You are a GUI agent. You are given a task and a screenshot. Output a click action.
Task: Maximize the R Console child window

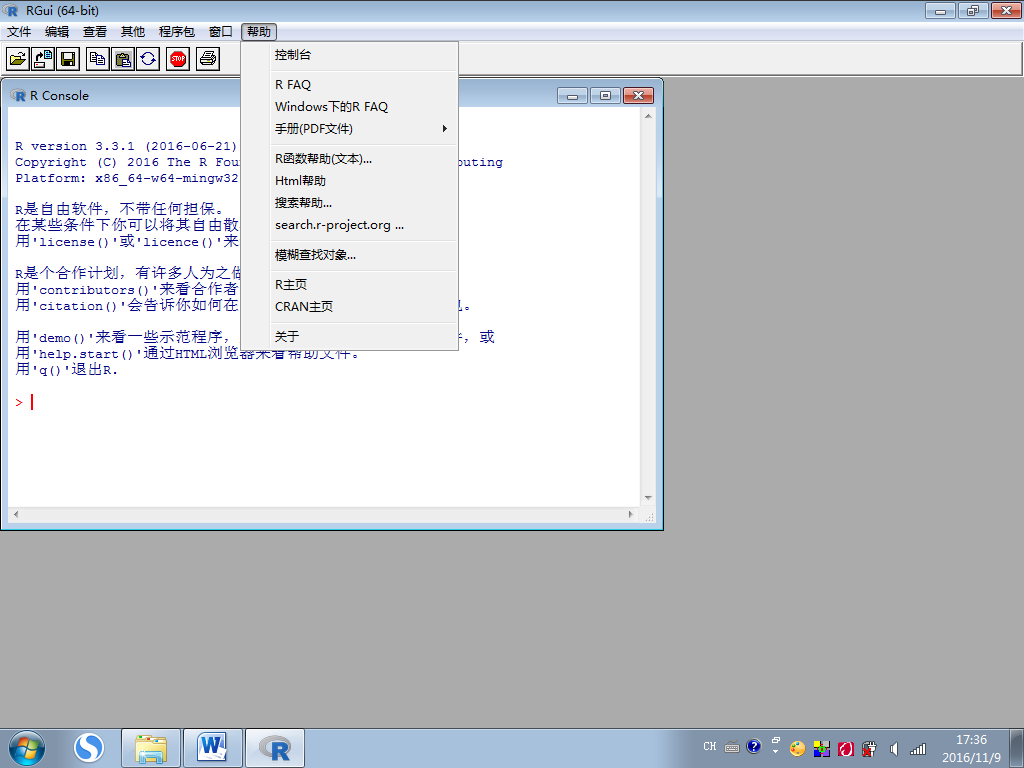coord(605,96)
